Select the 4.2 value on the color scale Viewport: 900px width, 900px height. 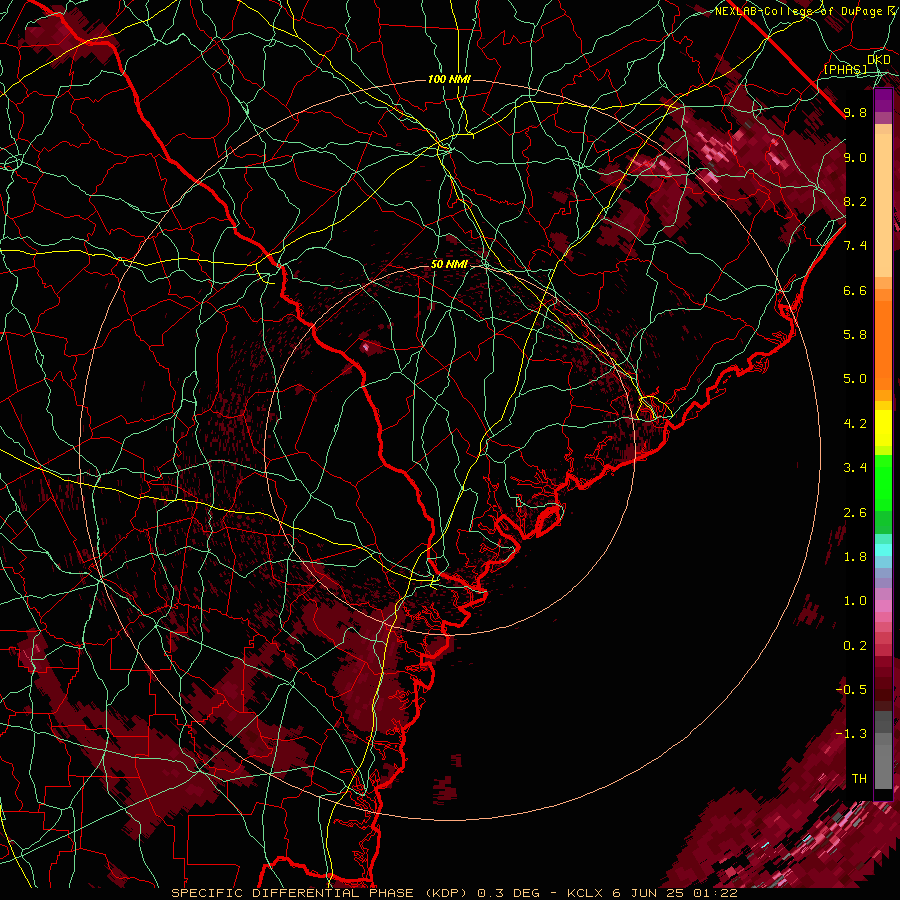[x=855, y=424]
